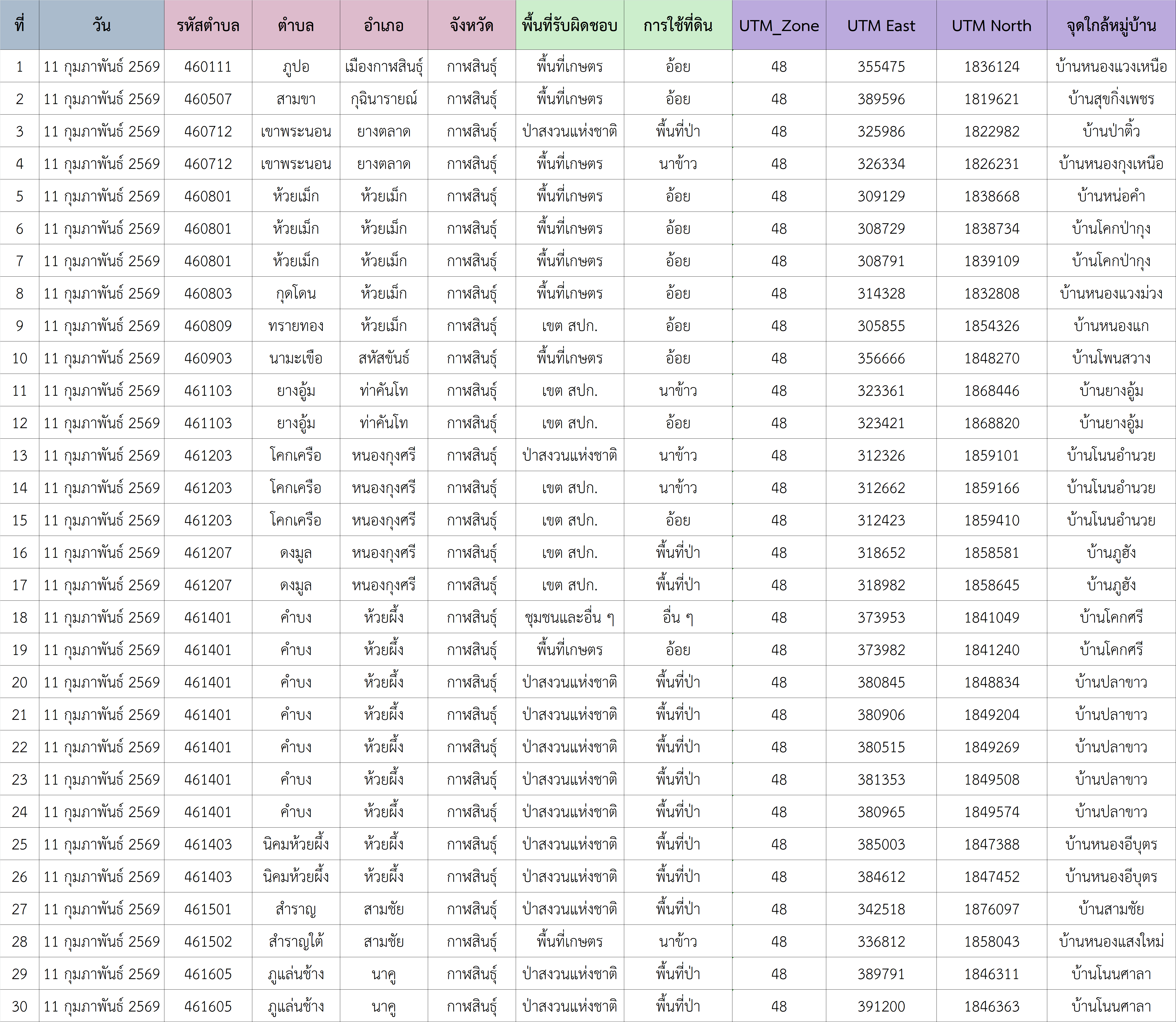This screenshot has width=1176, height=1022.
Task: Select cell with village บ้านหนองแวงเหนือ
Action: [x=1111, y=67]
